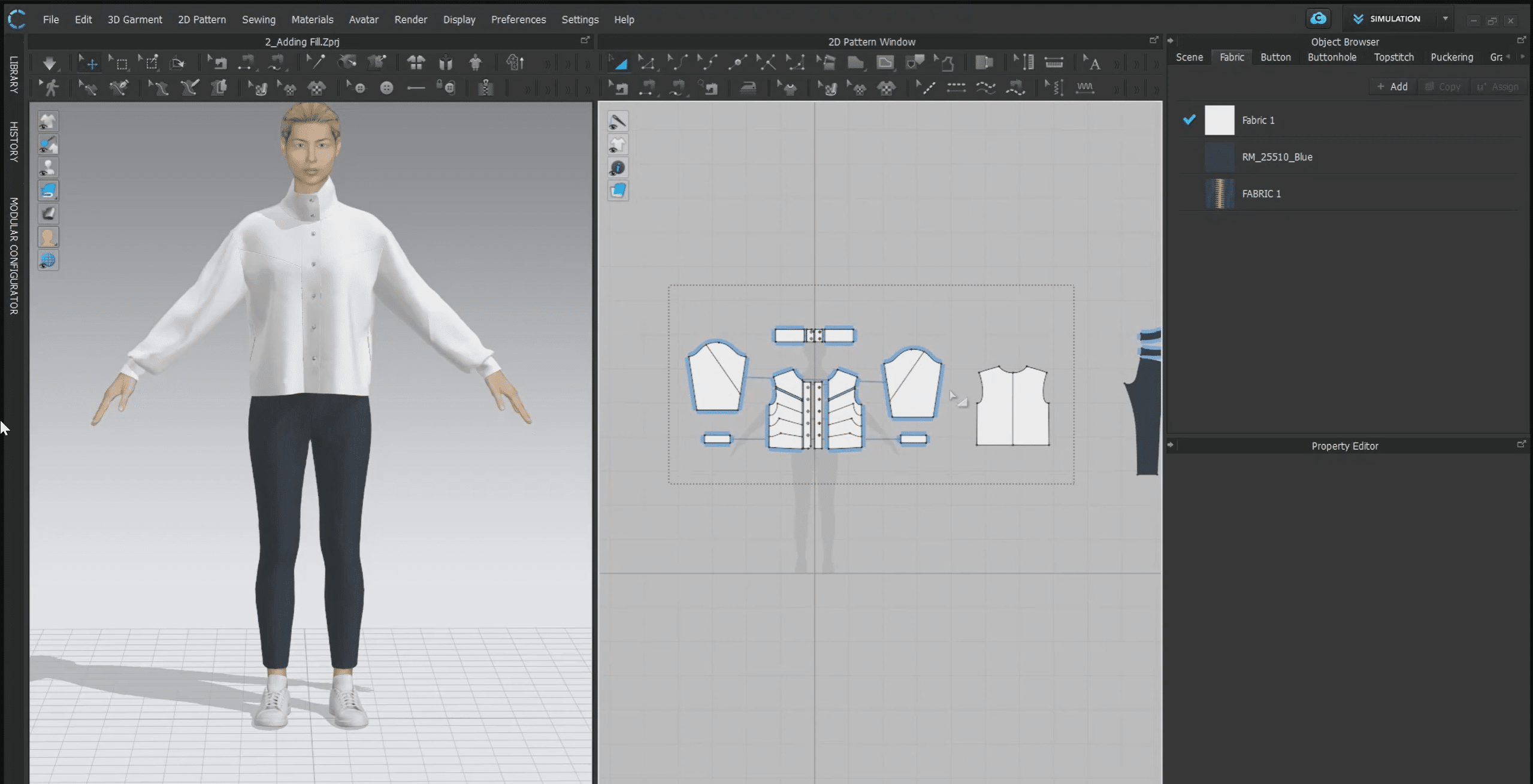Switch to the Topstitch tab
Image resolution: width=1533 pixels, height=784 pixels.
tap(1393, 57)
